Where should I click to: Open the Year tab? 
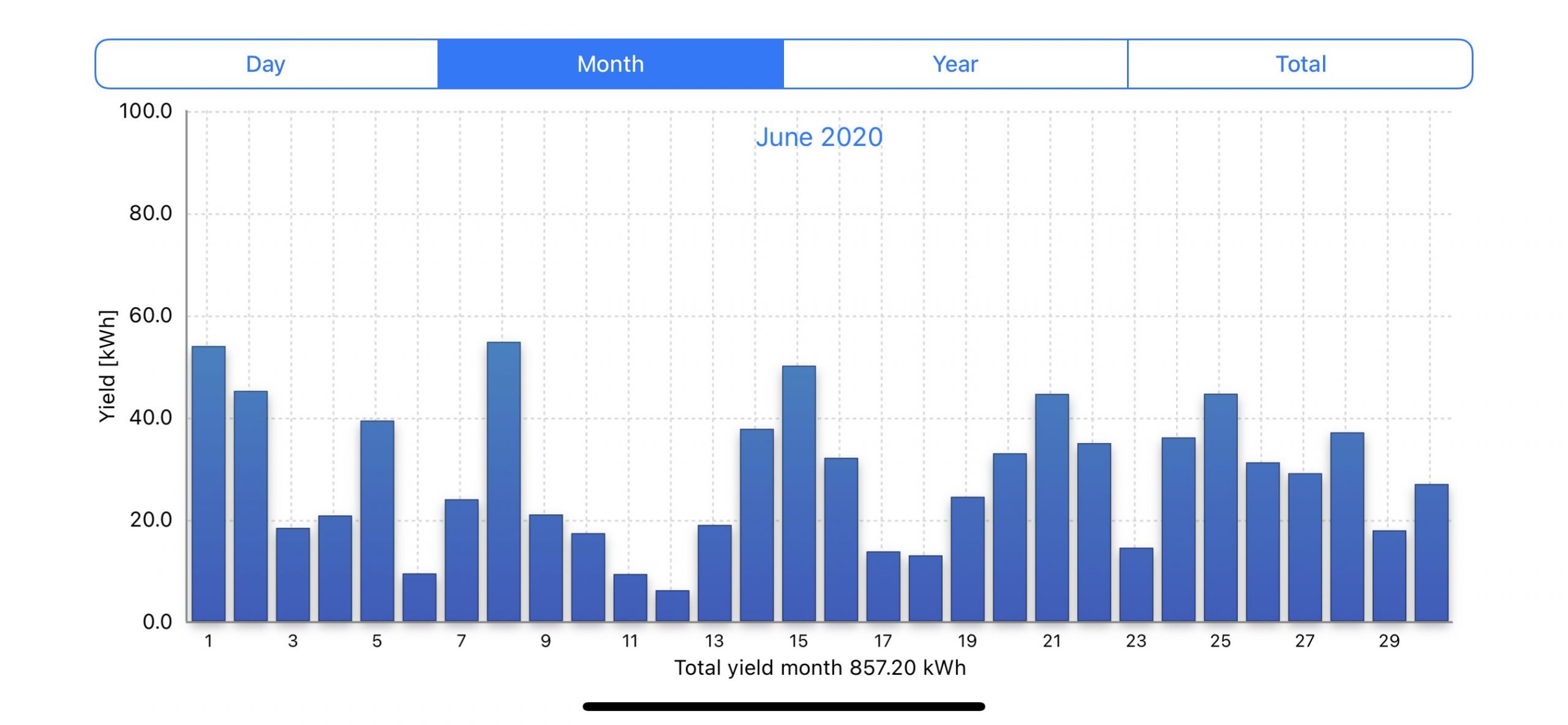(956, 64)
